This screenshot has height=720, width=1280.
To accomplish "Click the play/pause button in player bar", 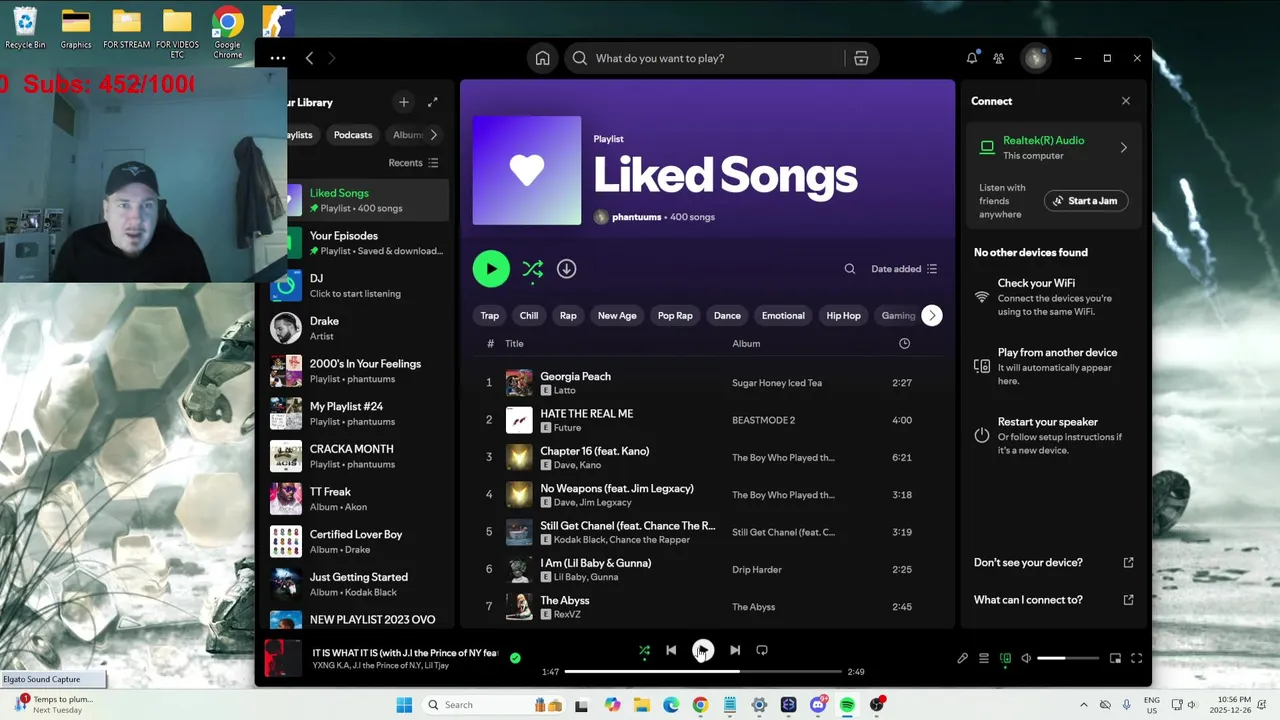I will coord(703,650).
